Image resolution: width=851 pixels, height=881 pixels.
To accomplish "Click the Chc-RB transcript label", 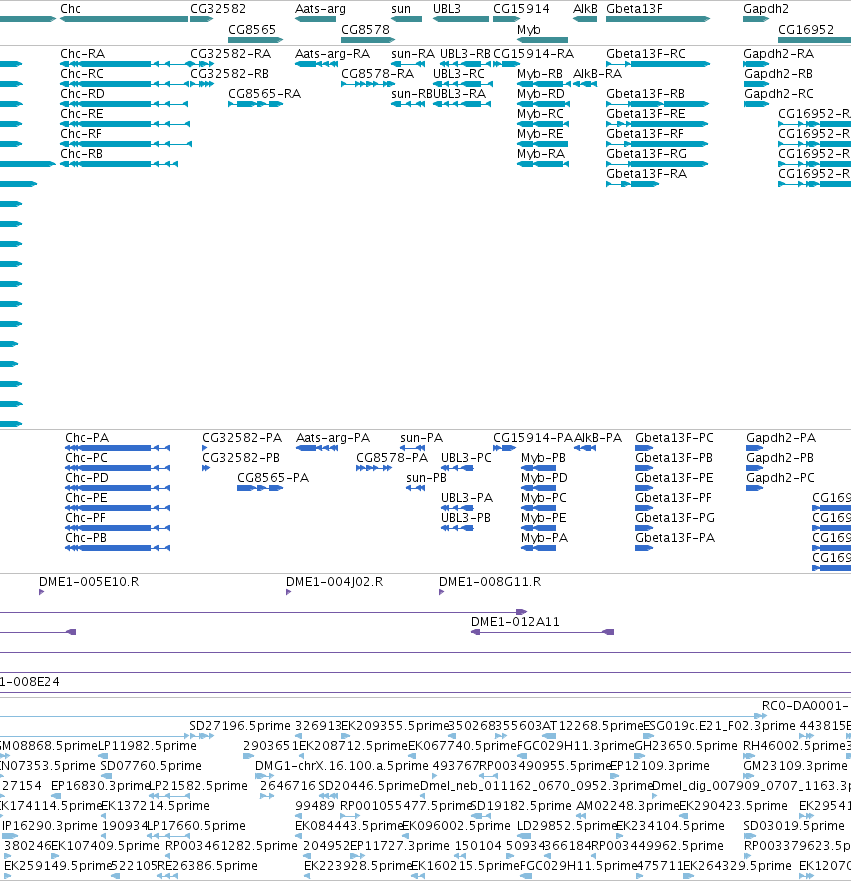I will (81, 154).
